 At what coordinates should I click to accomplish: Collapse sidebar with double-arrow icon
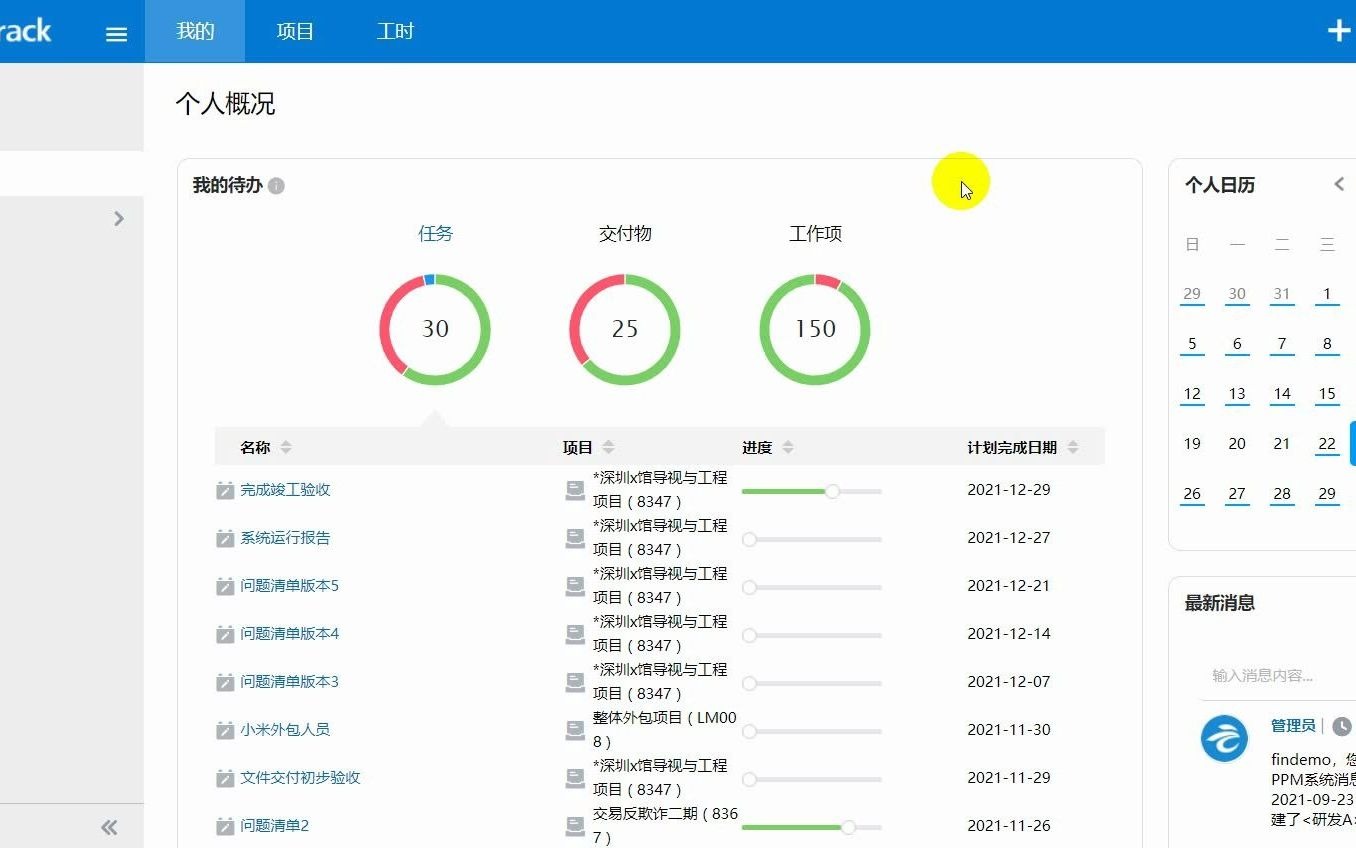[109, 827]
